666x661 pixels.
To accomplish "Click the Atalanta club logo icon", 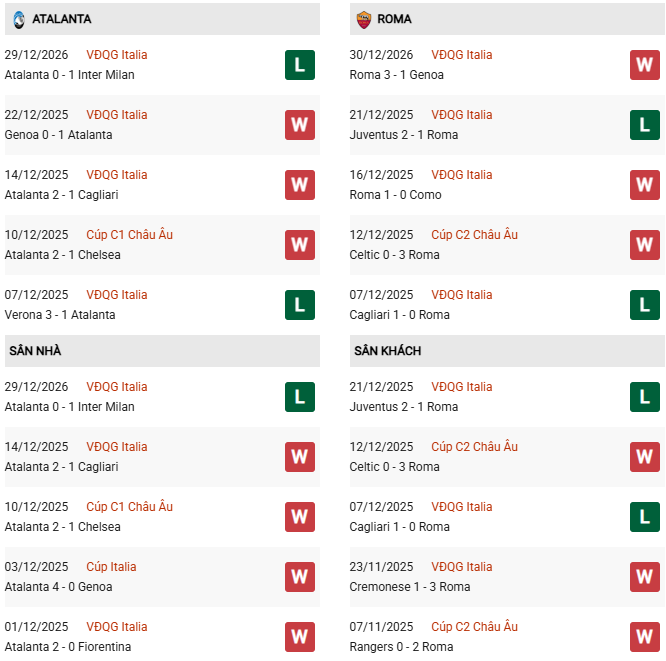I will [x=19, y=19].
